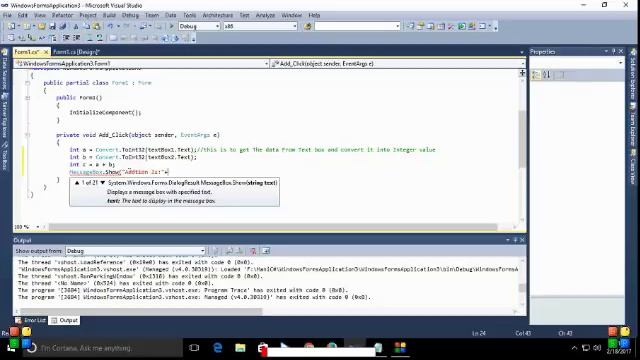The image size is (640, 360).
Task: Open the Refactor menu
Action: pyautogui.click(x=62, y=15)
